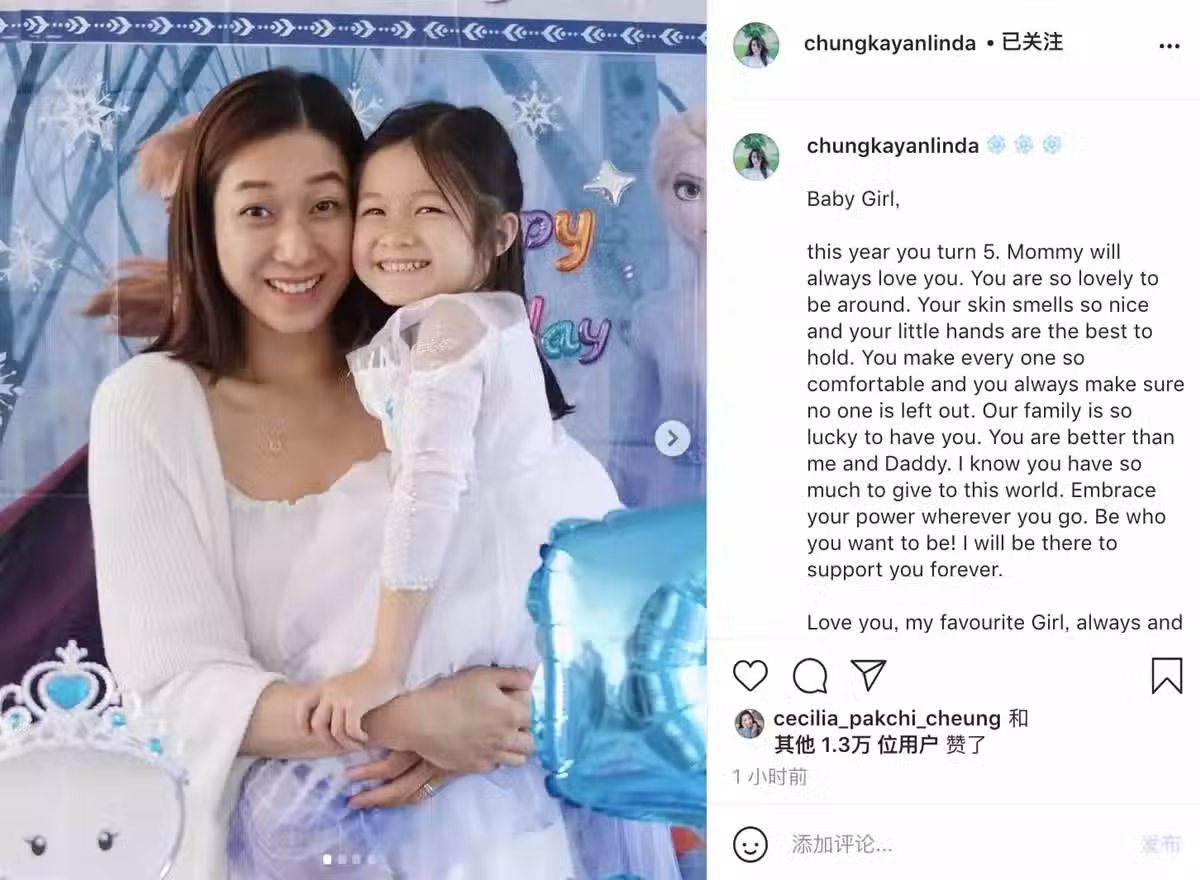The height and width of the screenshot is (880, 1200).
Task: Go to next photo with right arrow
Action: click(x=672, y=438)
